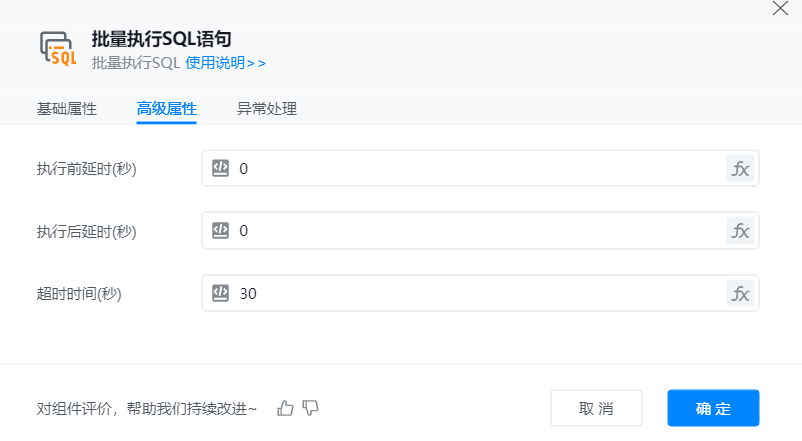Open fx expression editor for 执行前延时

click(x=740, y=169)
